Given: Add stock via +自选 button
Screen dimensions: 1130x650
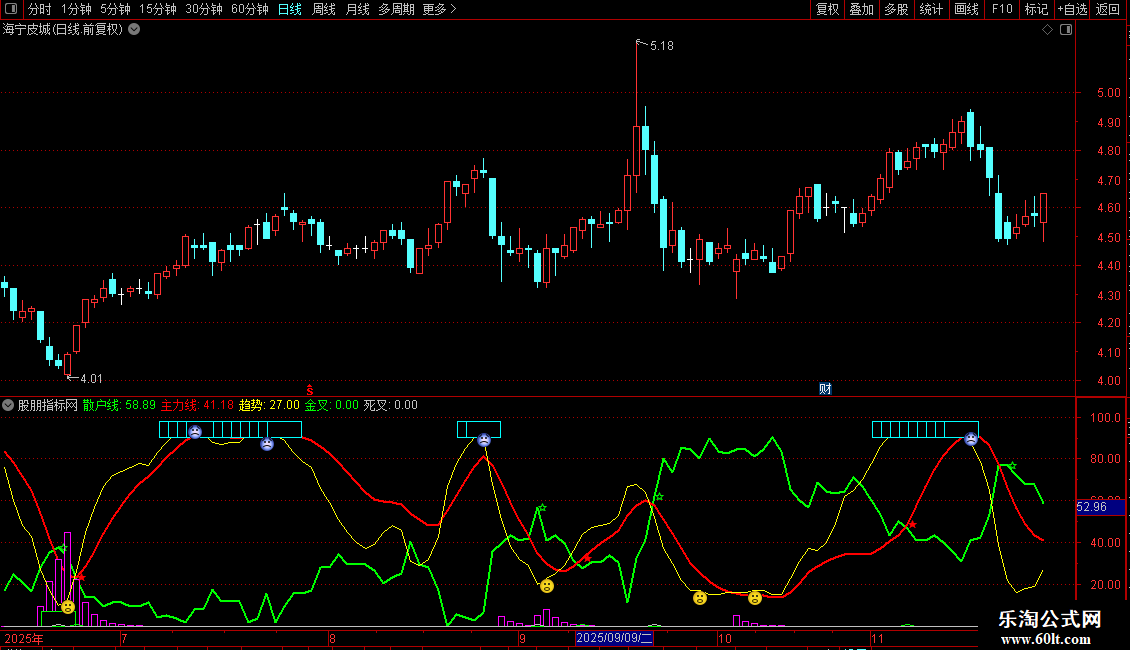Looking at the screenshot, I should click(x=1072, y=9).
